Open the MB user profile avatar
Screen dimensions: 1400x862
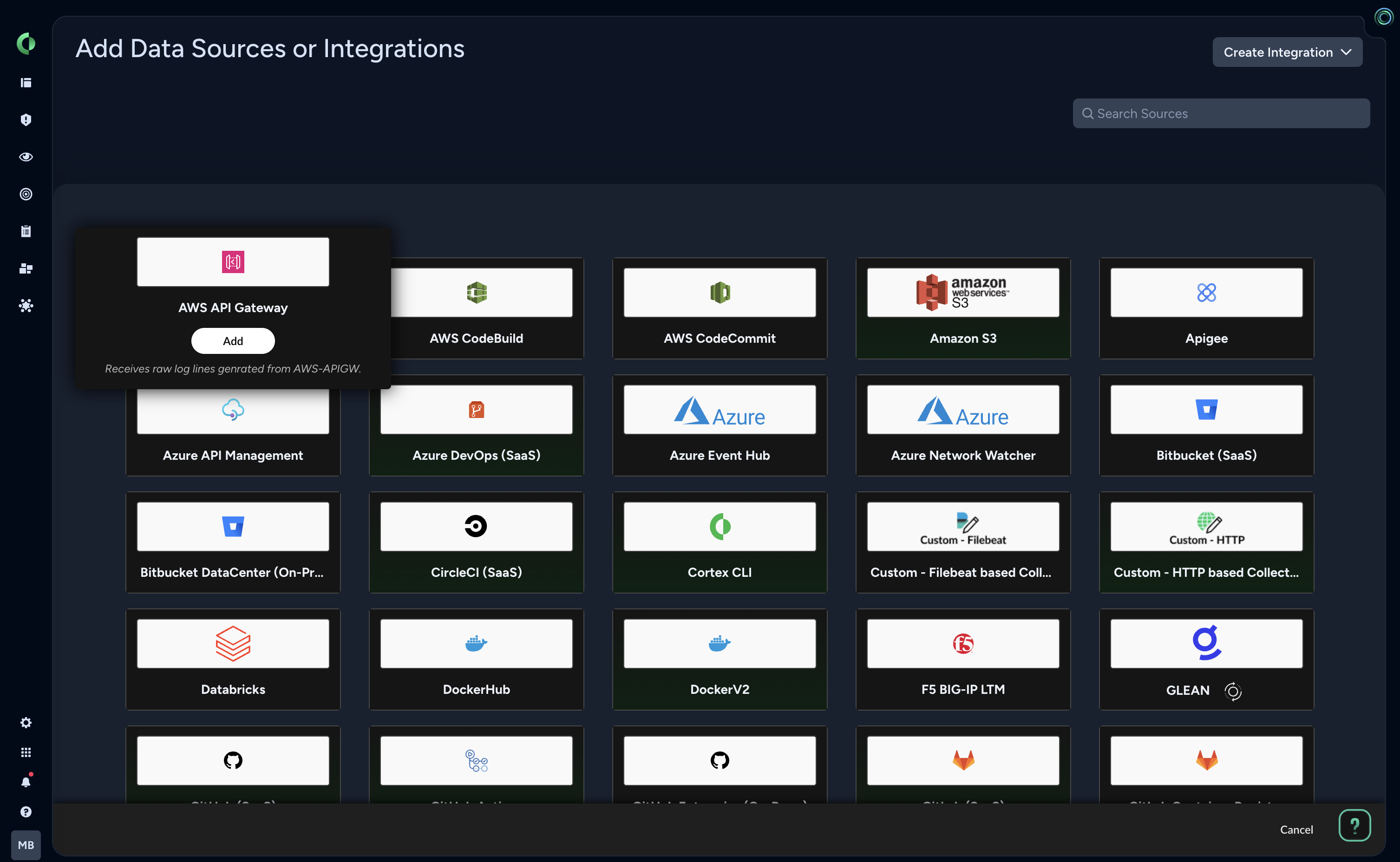point(26,844)
